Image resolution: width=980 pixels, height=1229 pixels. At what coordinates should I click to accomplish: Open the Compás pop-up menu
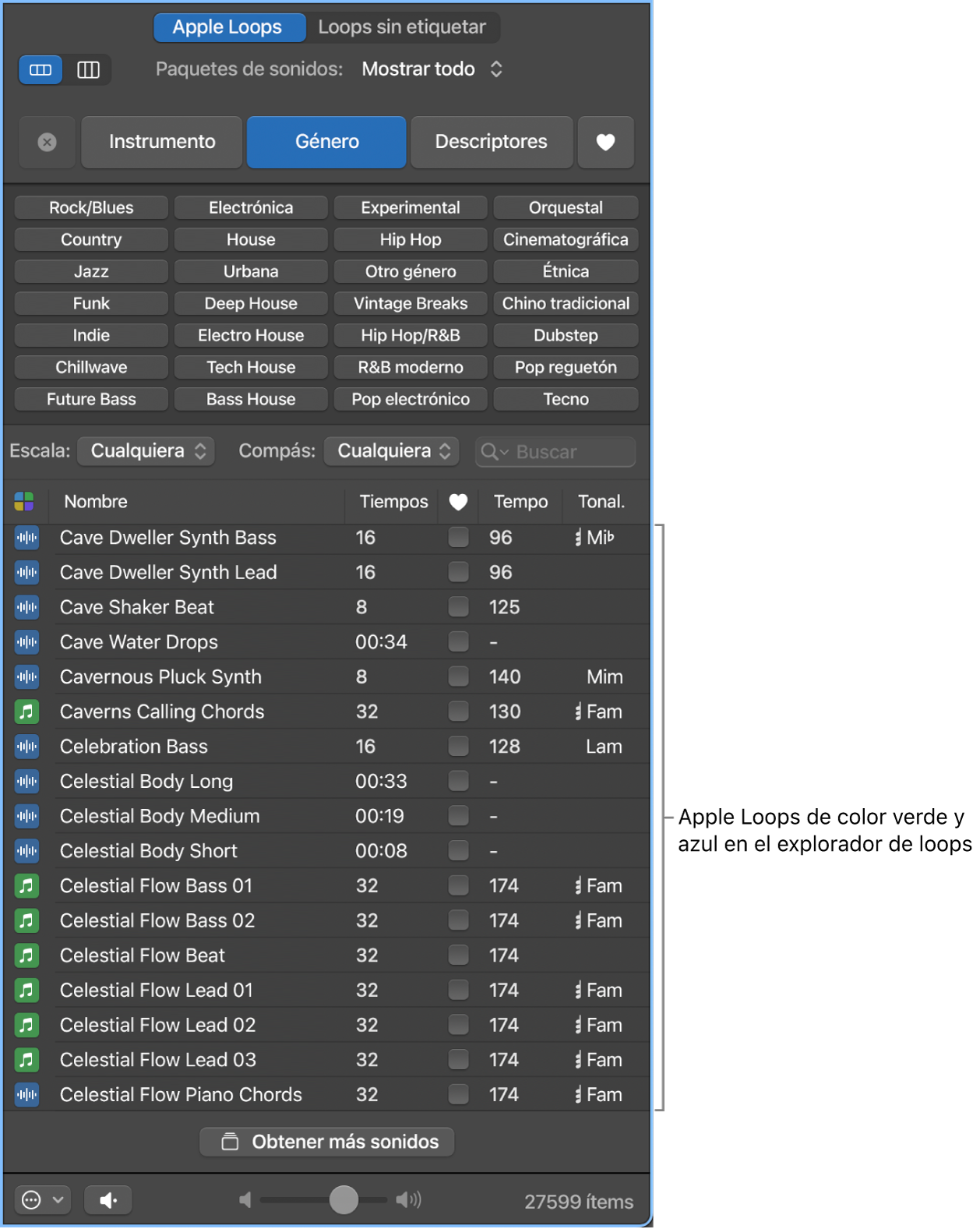tap(392, 451)
